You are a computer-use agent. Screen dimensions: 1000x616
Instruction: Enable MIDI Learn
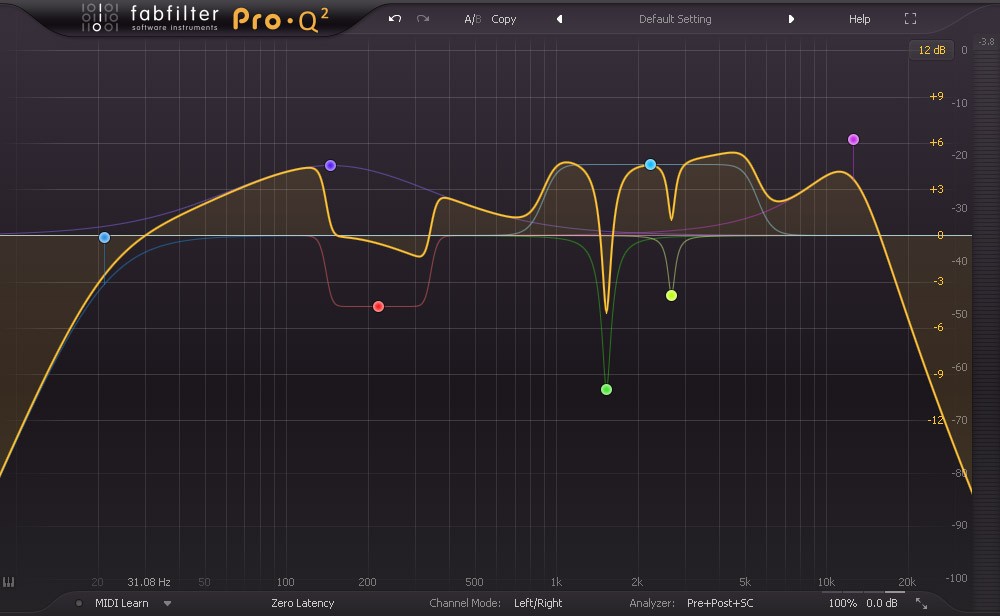[121, 603]
